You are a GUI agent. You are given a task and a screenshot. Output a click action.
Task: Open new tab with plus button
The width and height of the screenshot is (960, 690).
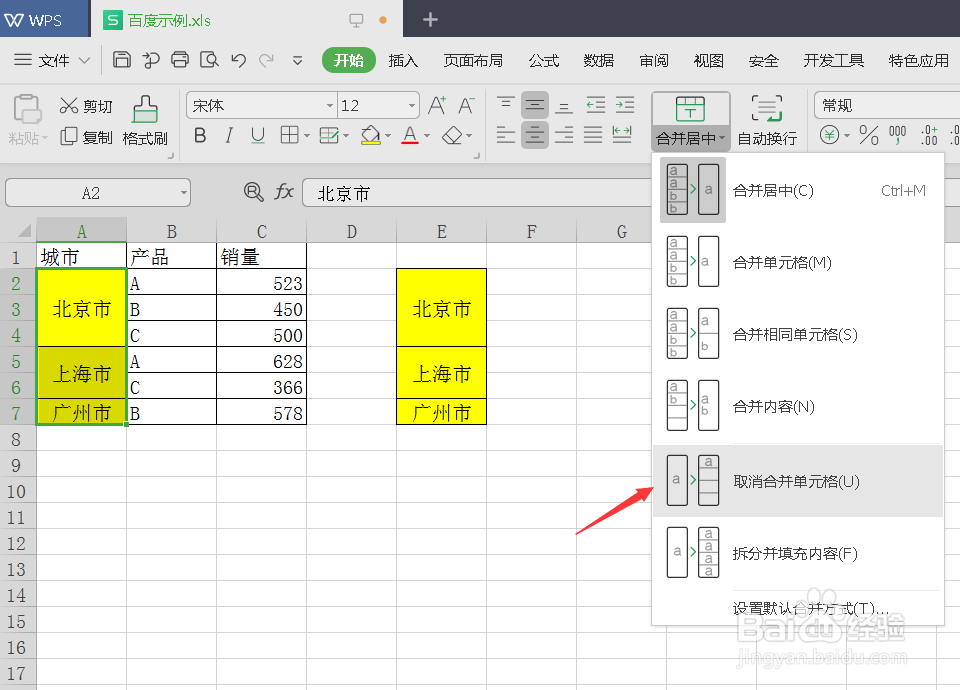coord(430,20)
